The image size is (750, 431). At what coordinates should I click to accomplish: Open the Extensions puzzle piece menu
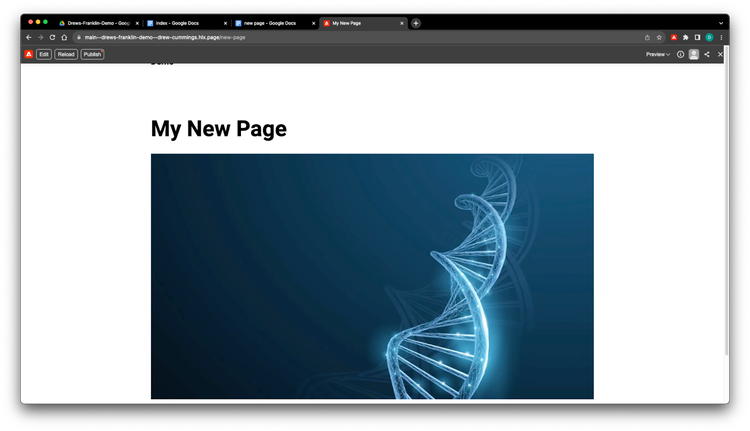point(685,37)
